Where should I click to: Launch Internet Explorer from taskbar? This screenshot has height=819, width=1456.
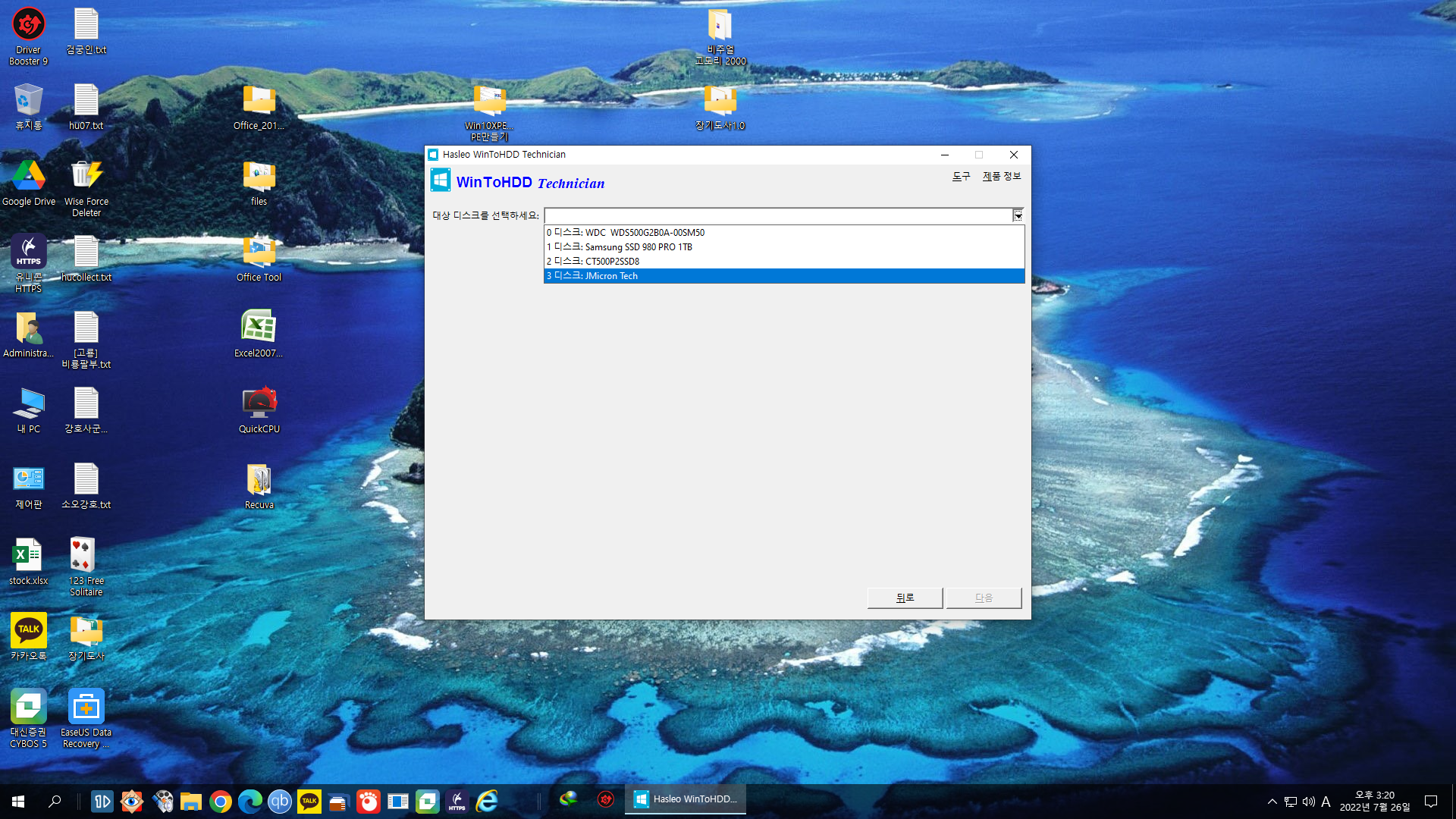pyautogui.click(x=487, y=801)
